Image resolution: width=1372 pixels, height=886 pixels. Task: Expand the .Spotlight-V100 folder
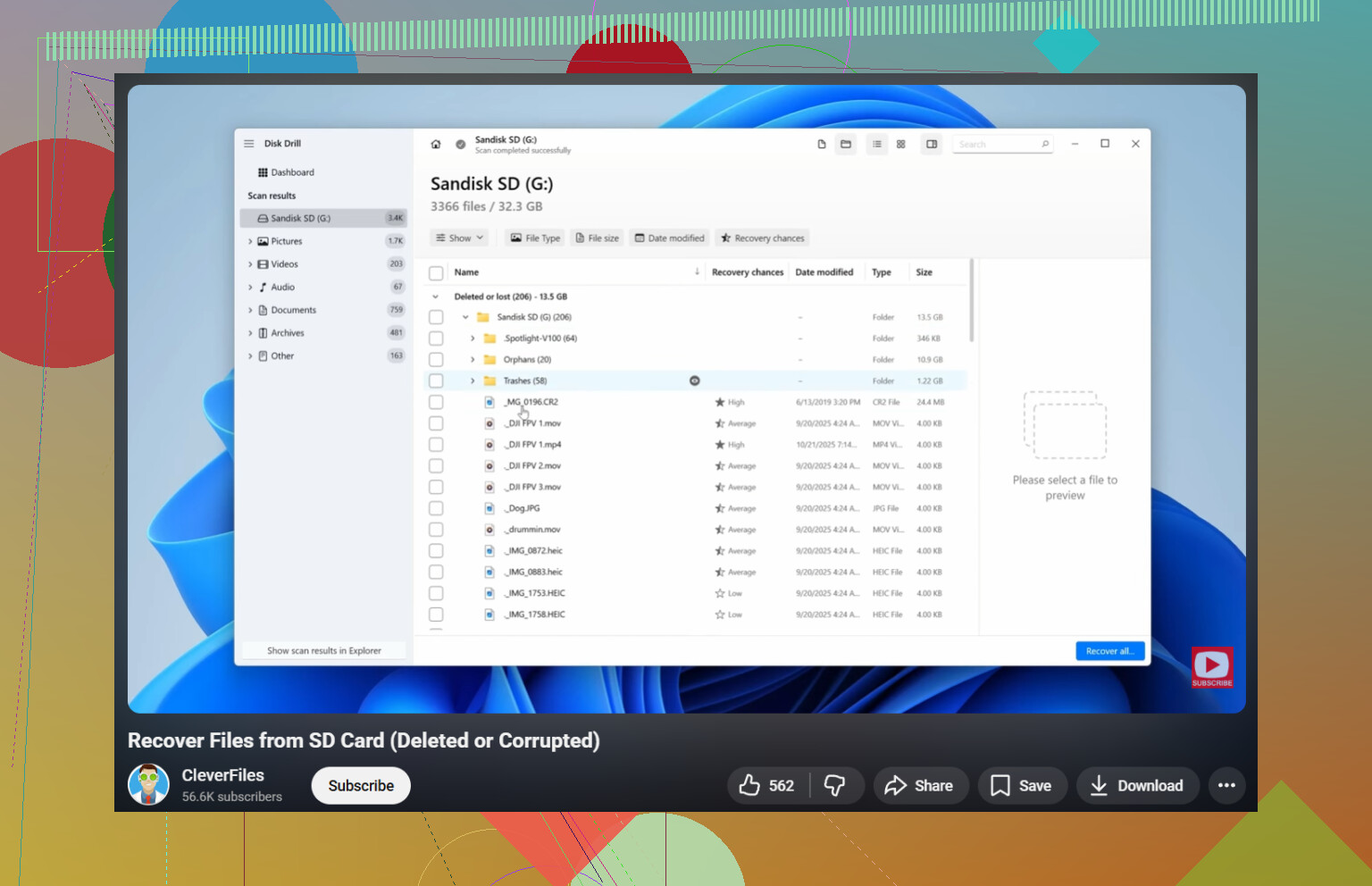point(473,339)
